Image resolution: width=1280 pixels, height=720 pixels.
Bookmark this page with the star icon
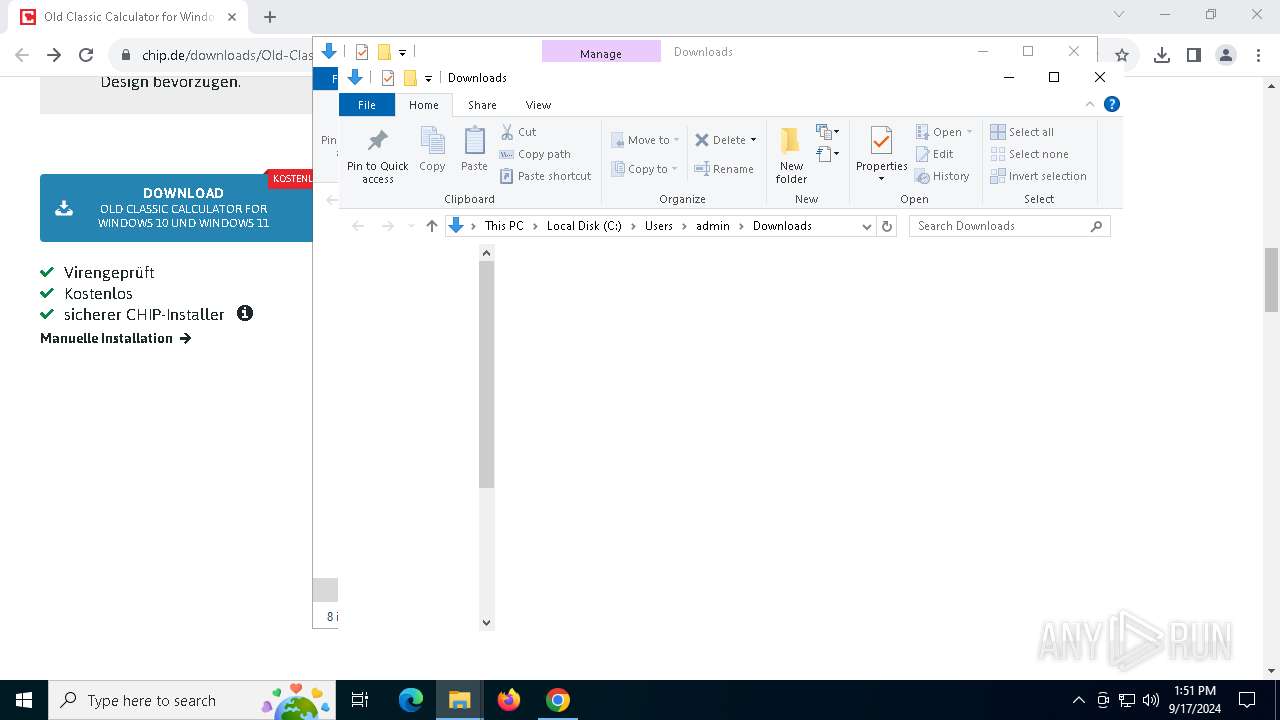tap(1122, 55)
